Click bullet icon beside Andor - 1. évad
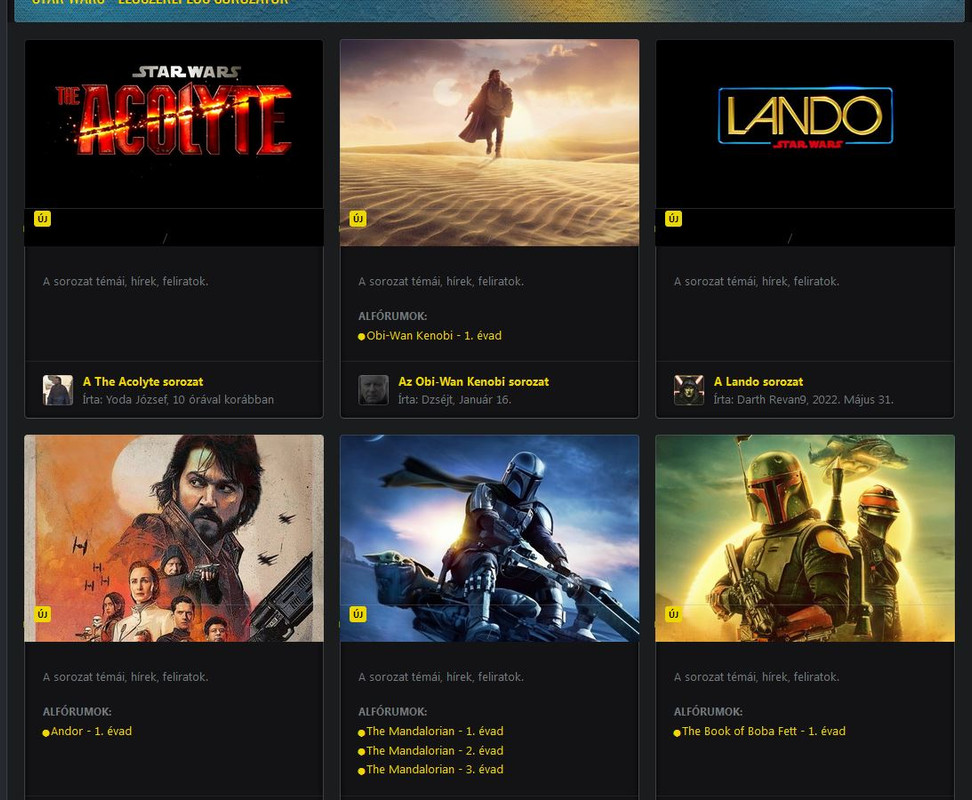Image resolution: width=972 pixels, height=800 pixels. [46, 732]
